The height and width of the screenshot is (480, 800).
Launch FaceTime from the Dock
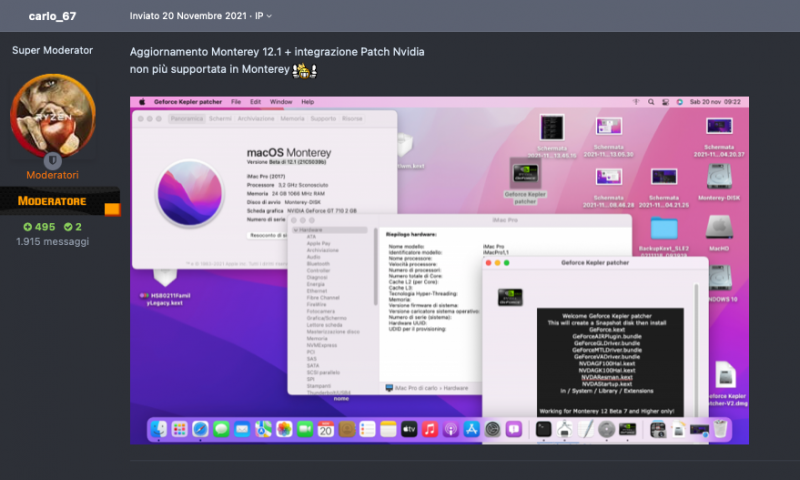[305, 430]
